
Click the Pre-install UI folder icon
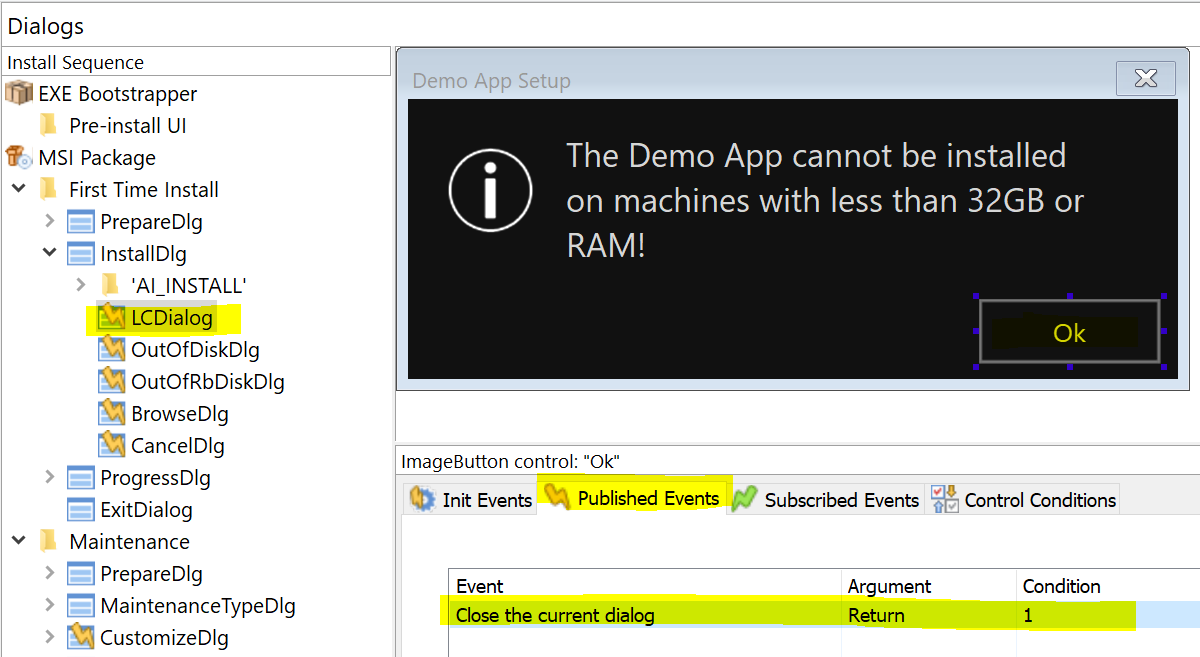49,126
